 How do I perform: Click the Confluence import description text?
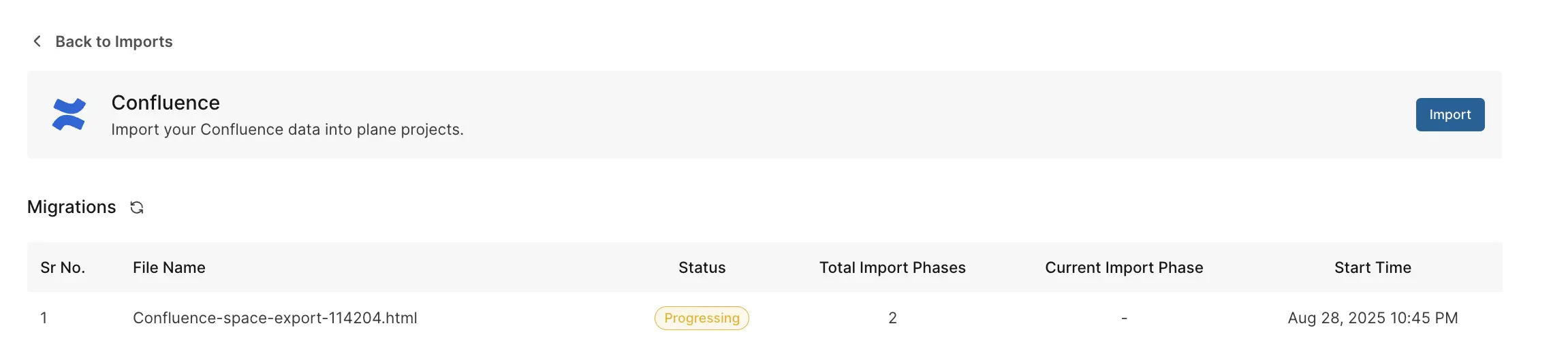click(287, 129)
